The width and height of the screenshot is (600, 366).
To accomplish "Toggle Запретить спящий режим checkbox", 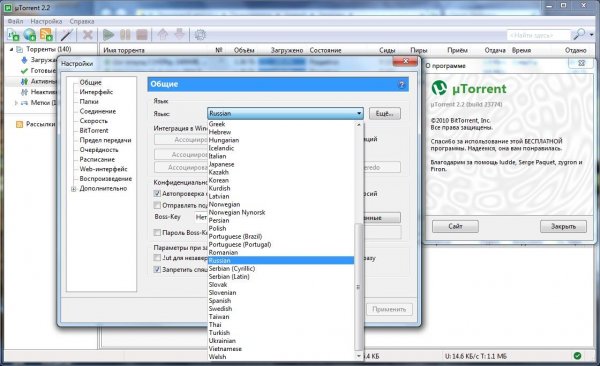I will tap(157, 270).
